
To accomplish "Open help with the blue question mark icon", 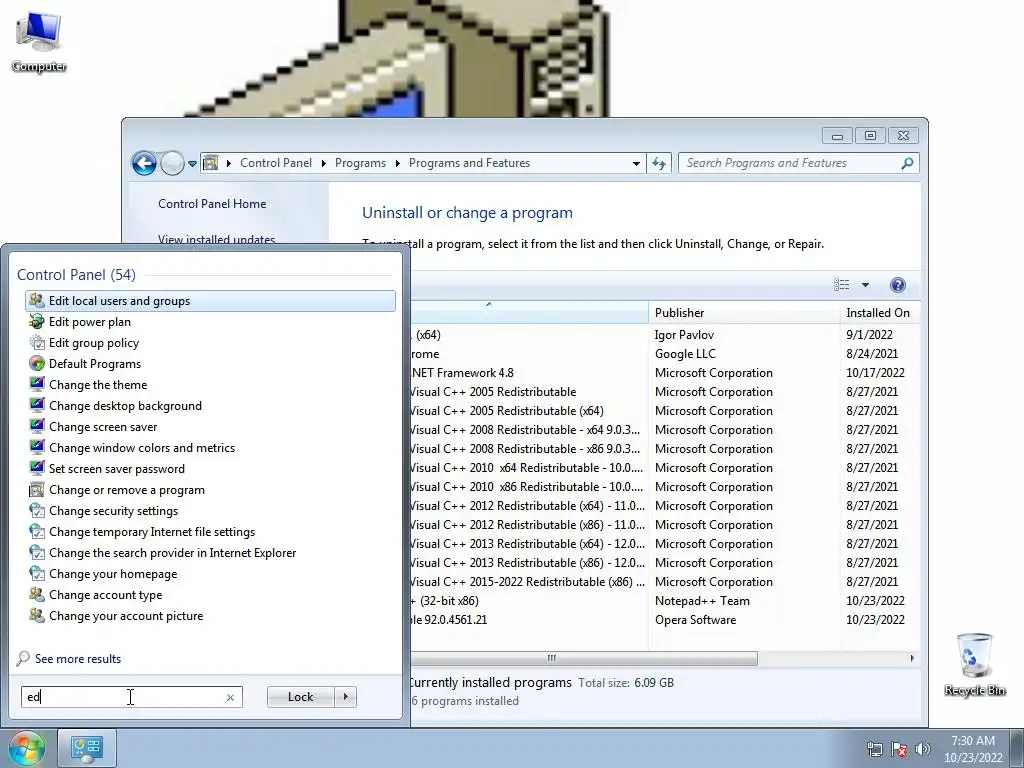I will 898,285.
